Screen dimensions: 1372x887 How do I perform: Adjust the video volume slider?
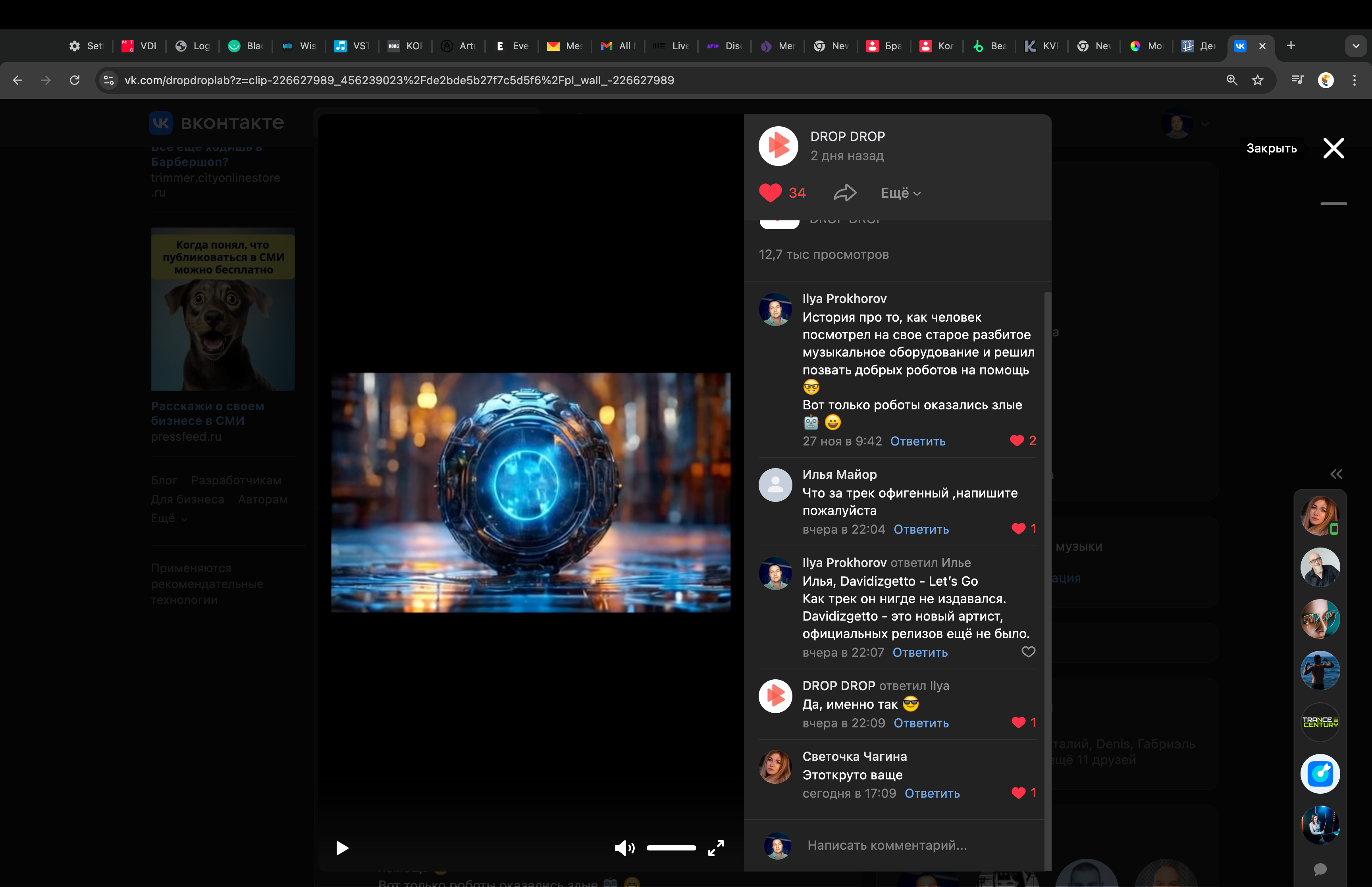point(671,848)
